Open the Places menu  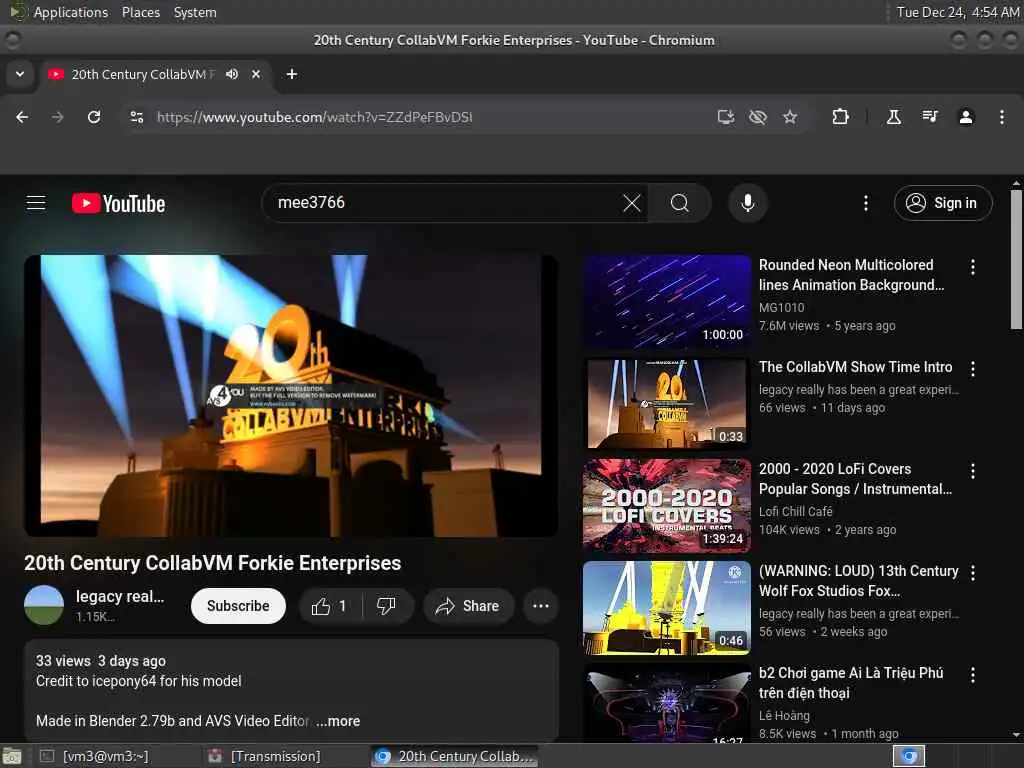[x=140, y=12]
